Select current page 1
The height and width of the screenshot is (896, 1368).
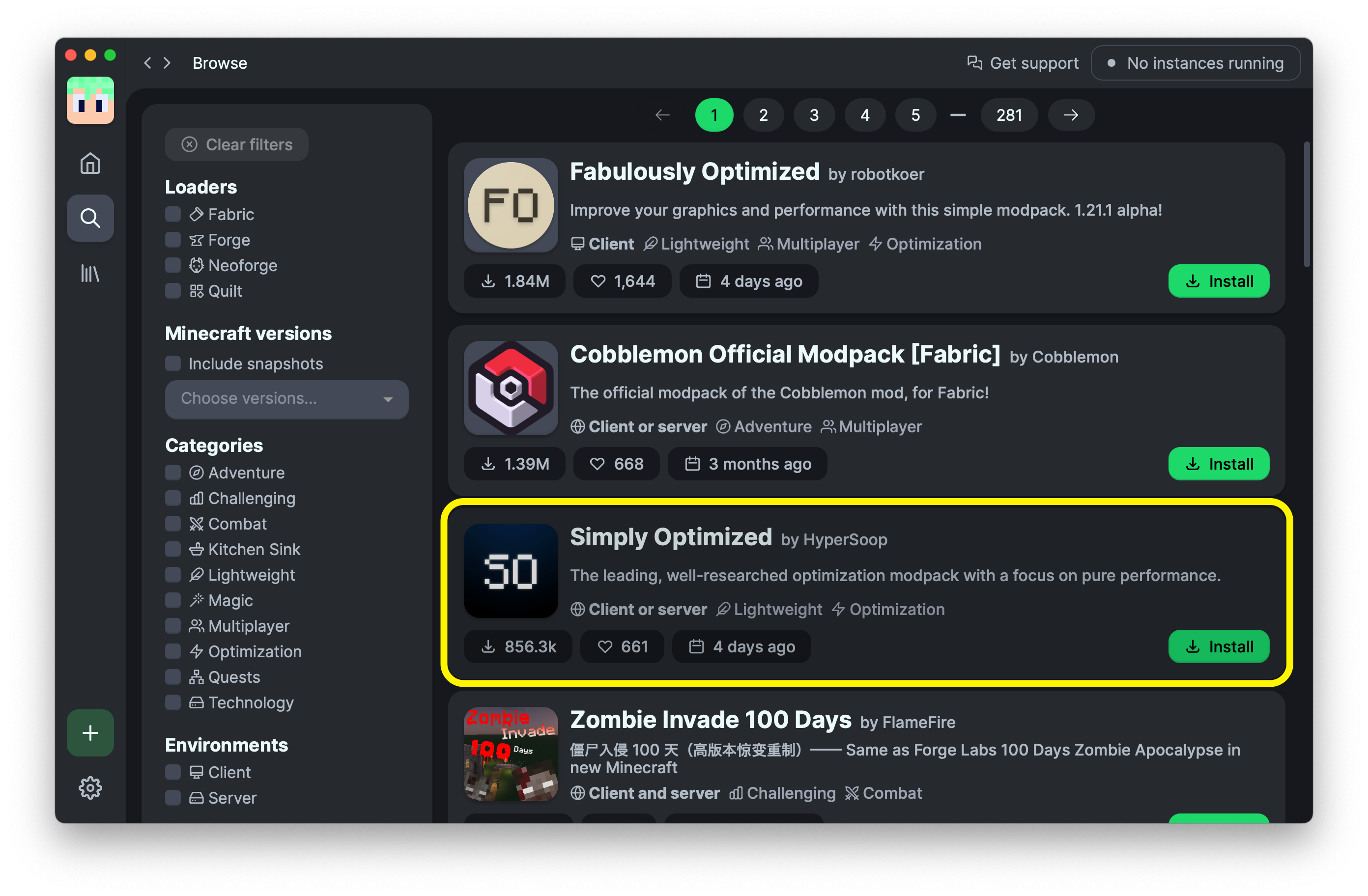click(714, 115)
